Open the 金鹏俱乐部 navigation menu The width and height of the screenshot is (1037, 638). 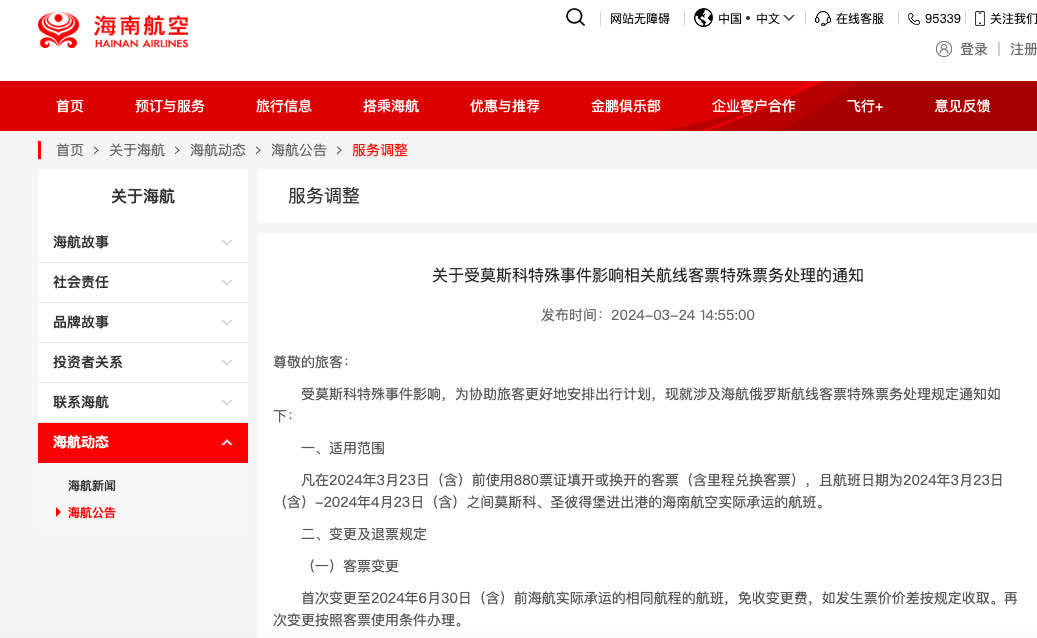point(626,106)
